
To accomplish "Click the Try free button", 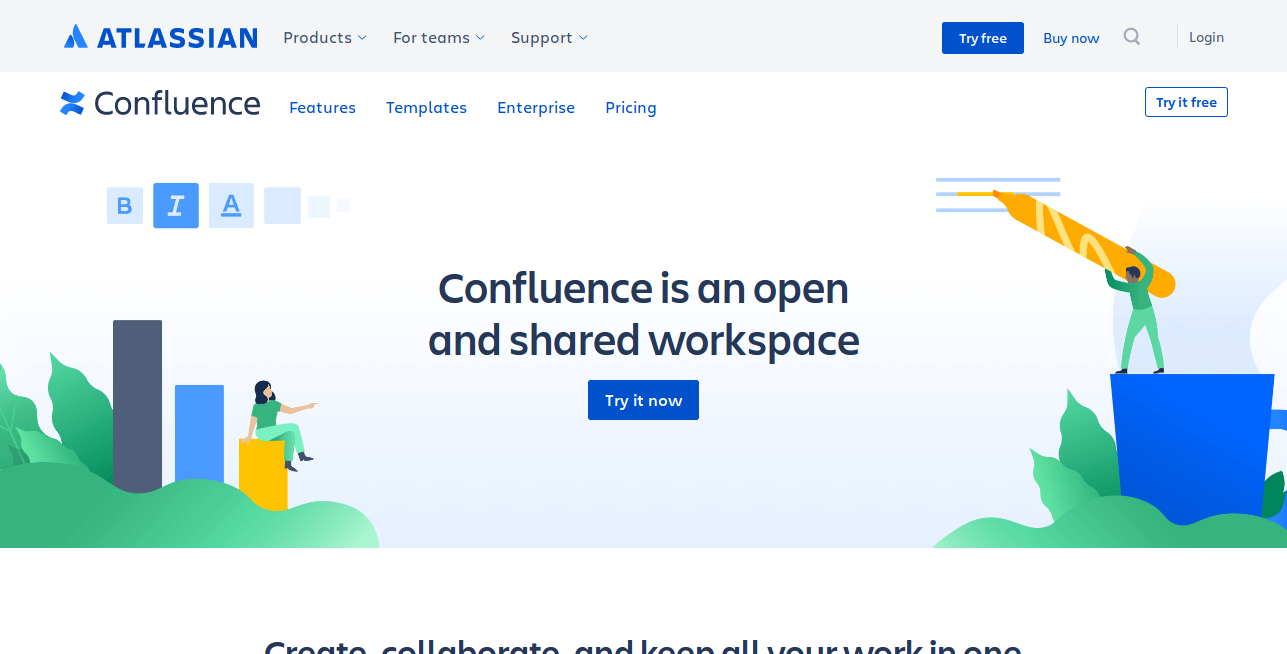I will point(982,38).
